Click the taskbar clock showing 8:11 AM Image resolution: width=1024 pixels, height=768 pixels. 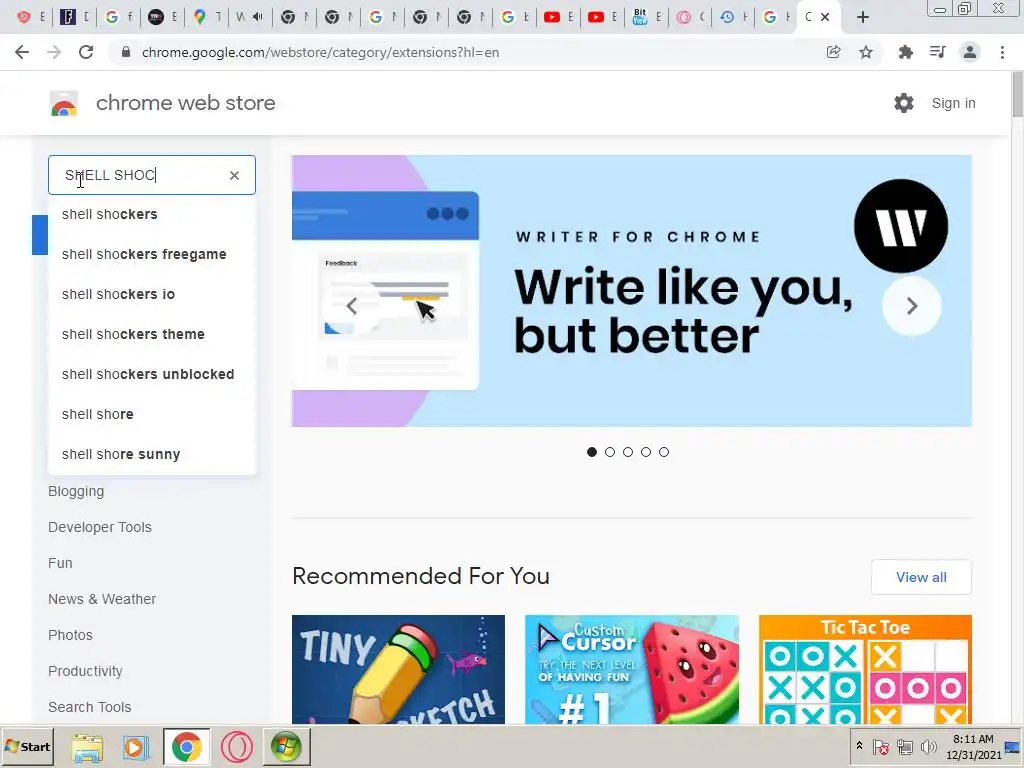pos(973,746)
